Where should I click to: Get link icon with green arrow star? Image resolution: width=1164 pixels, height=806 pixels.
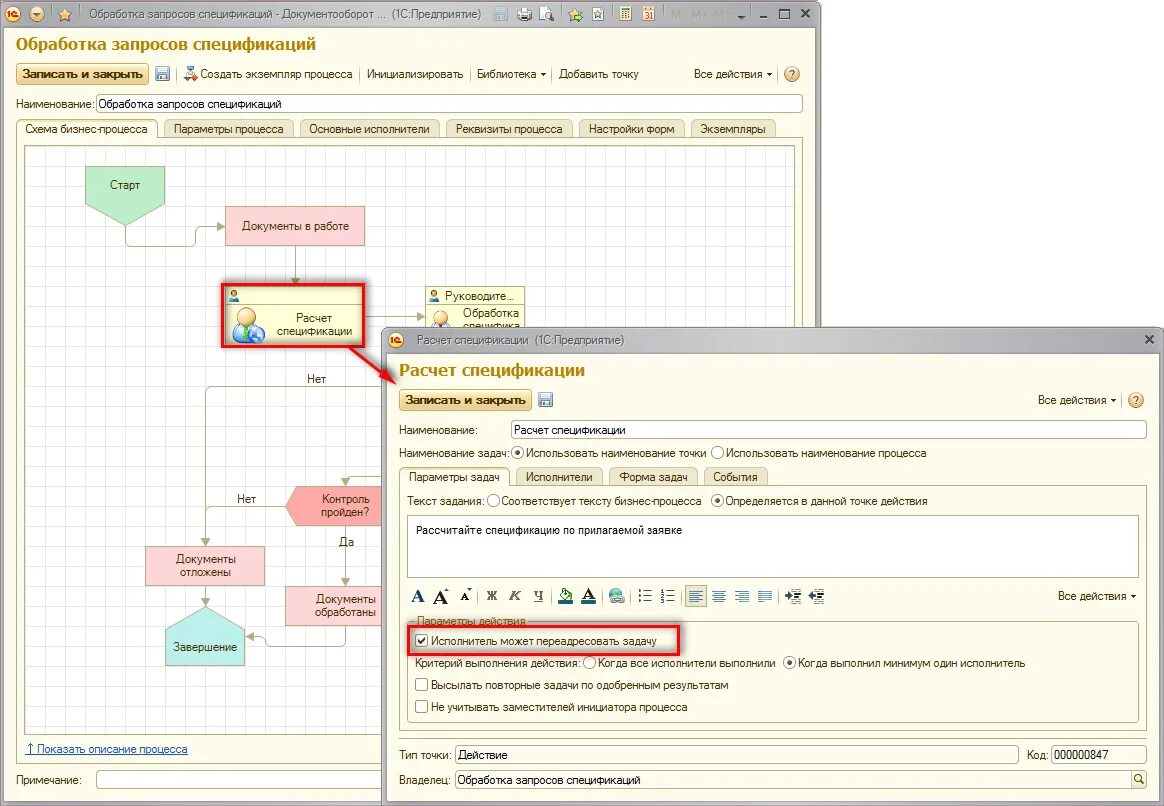pos(575,14)
